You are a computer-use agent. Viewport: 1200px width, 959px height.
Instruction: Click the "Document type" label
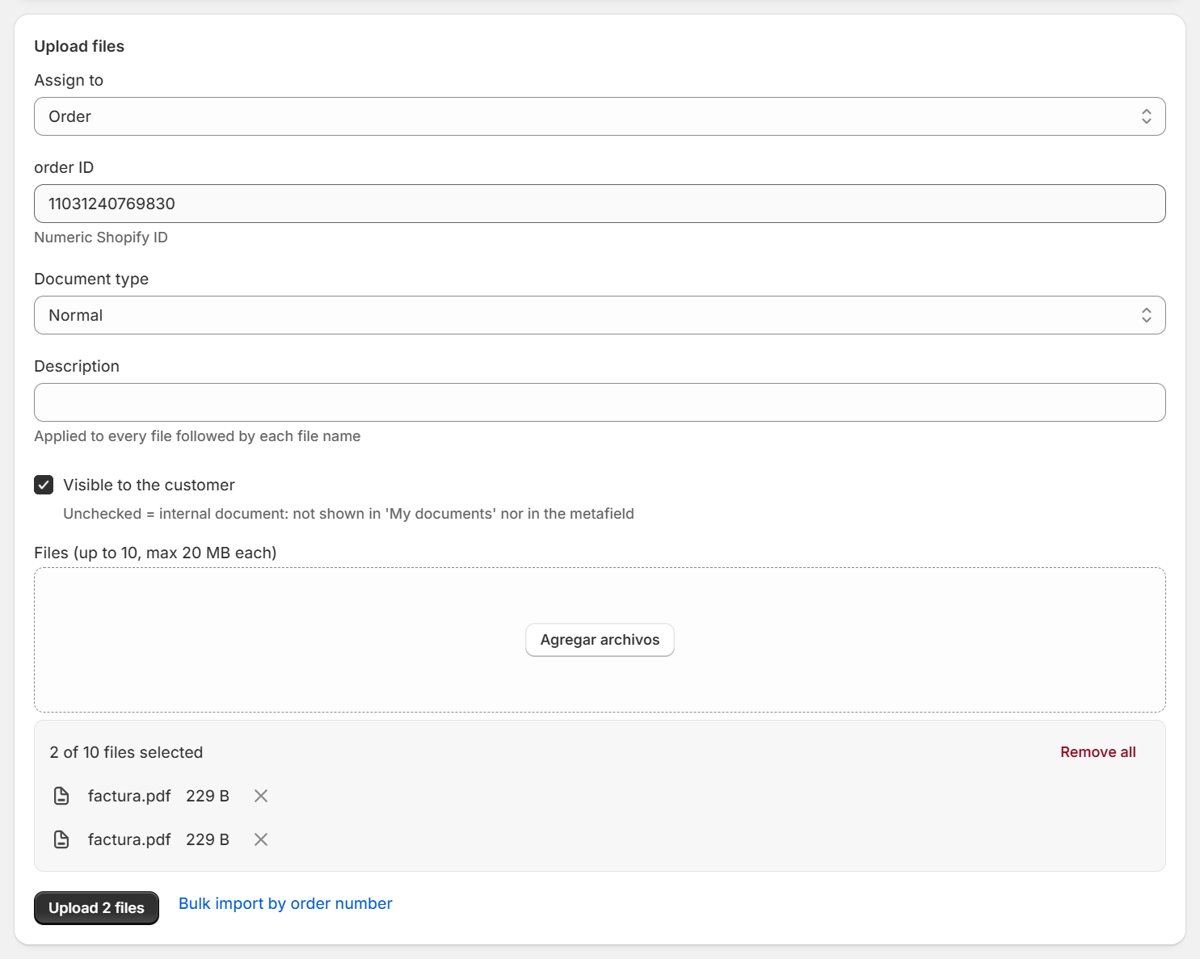[91, 279]
